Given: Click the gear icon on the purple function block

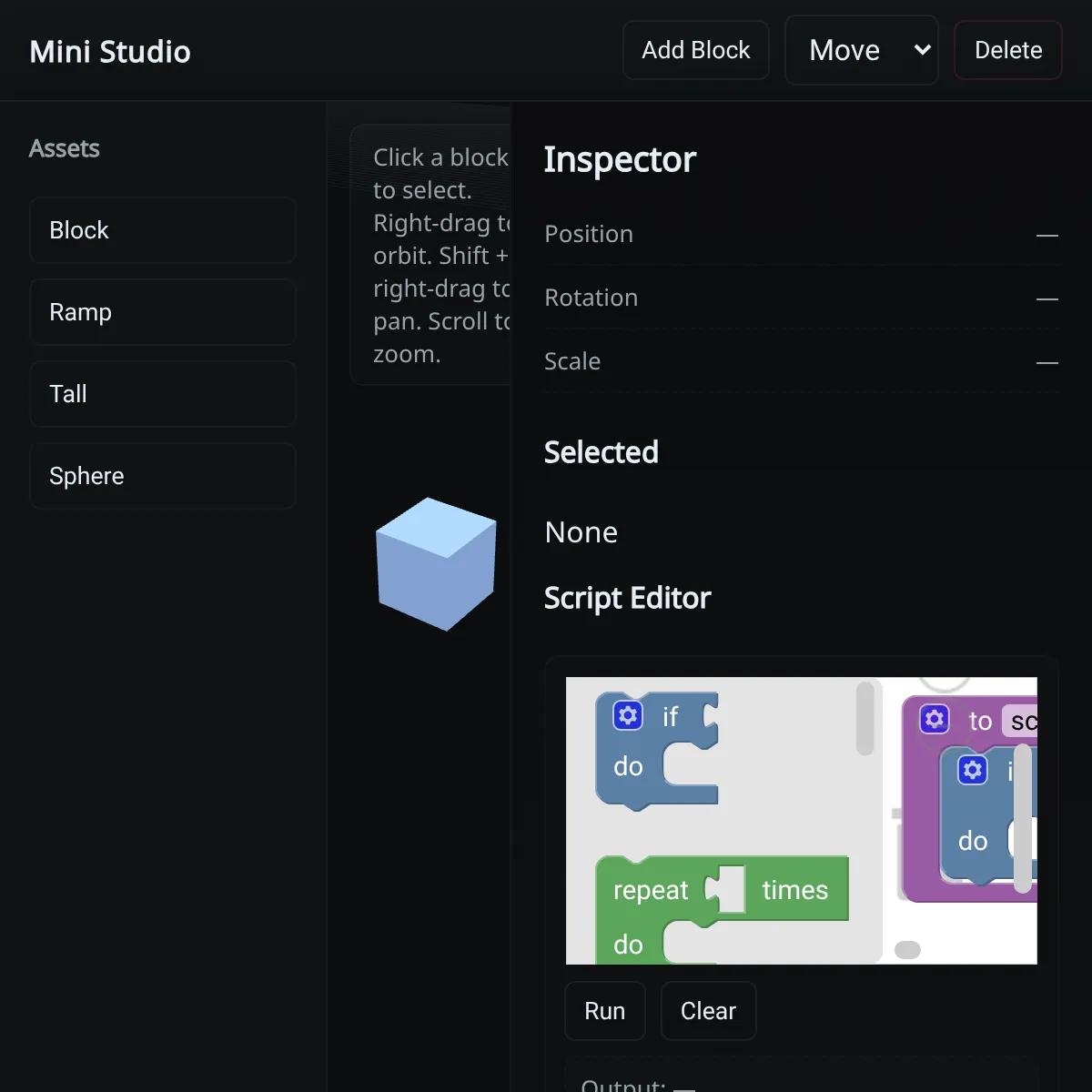Looking at the screenshot, I should (935, 720).
